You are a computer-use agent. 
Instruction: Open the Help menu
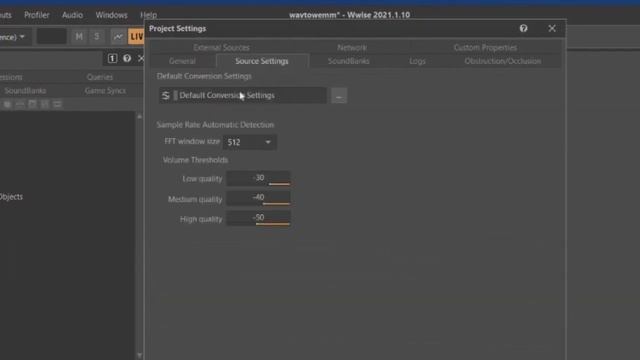[x=149, y=15]
